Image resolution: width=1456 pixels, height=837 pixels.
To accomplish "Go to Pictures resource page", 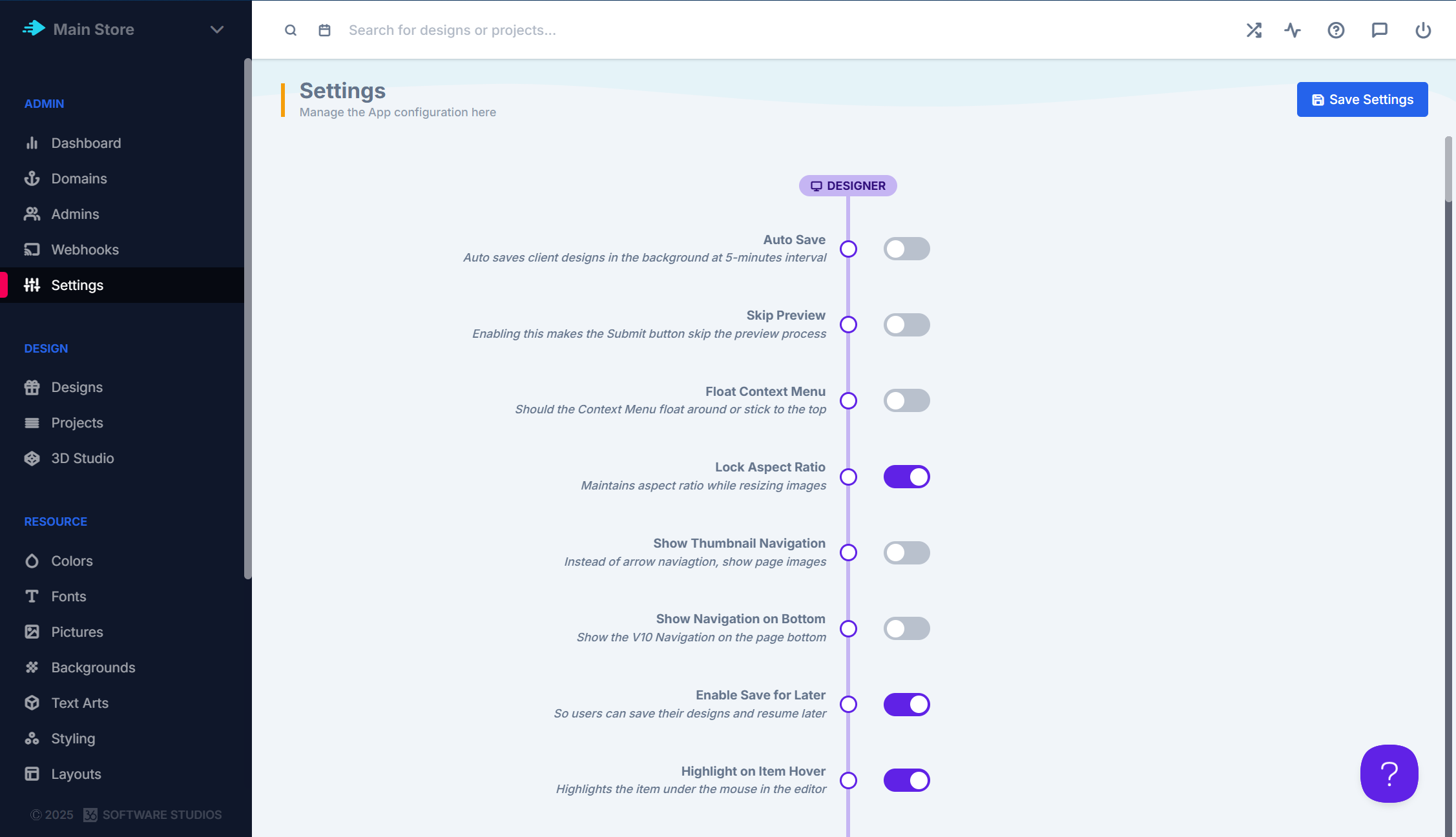I will (122, 632).
